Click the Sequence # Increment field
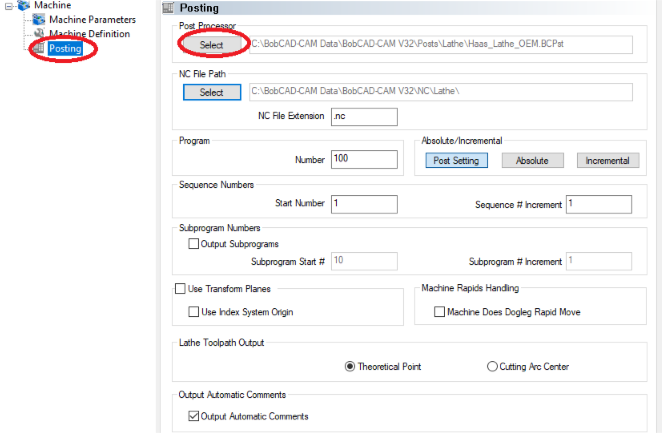The width and height of the screenshot is (662, 433). [x=599, y=204]
